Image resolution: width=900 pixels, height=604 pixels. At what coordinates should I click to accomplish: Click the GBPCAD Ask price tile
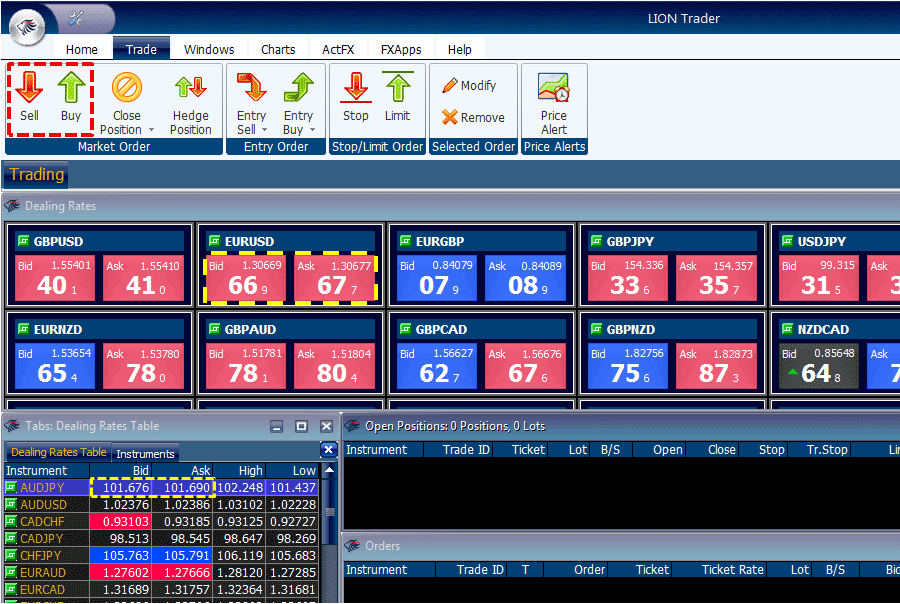pyautogui.click(x=525, y=366)
